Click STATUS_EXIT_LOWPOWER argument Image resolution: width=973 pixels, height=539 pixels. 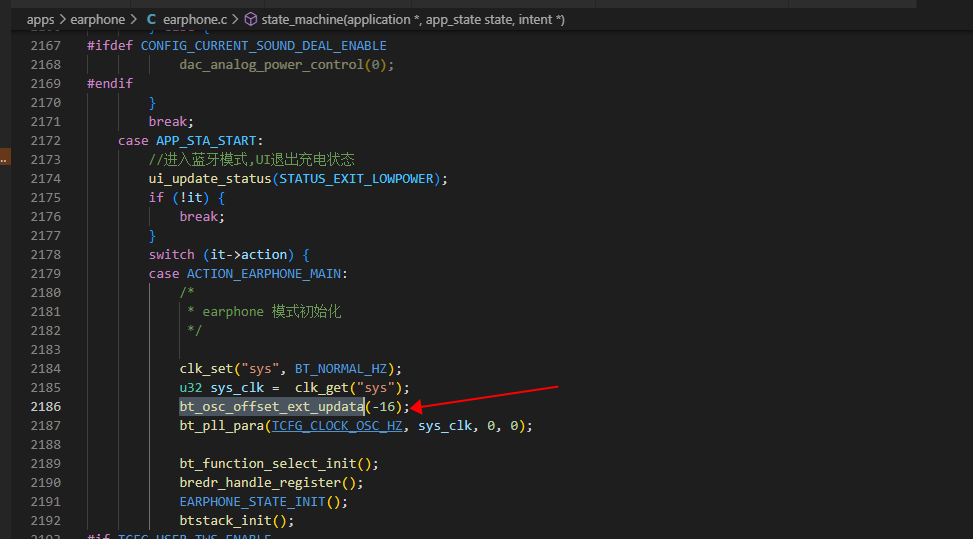pos(356,179)
